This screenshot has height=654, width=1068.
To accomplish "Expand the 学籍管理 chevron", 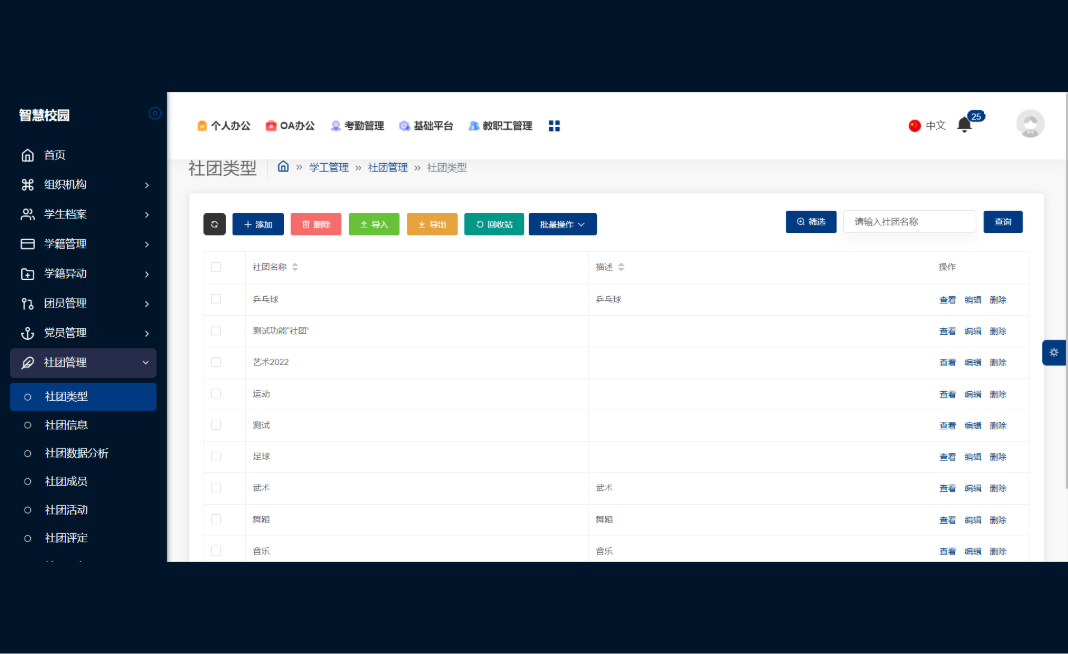I will tap(146, 245).
